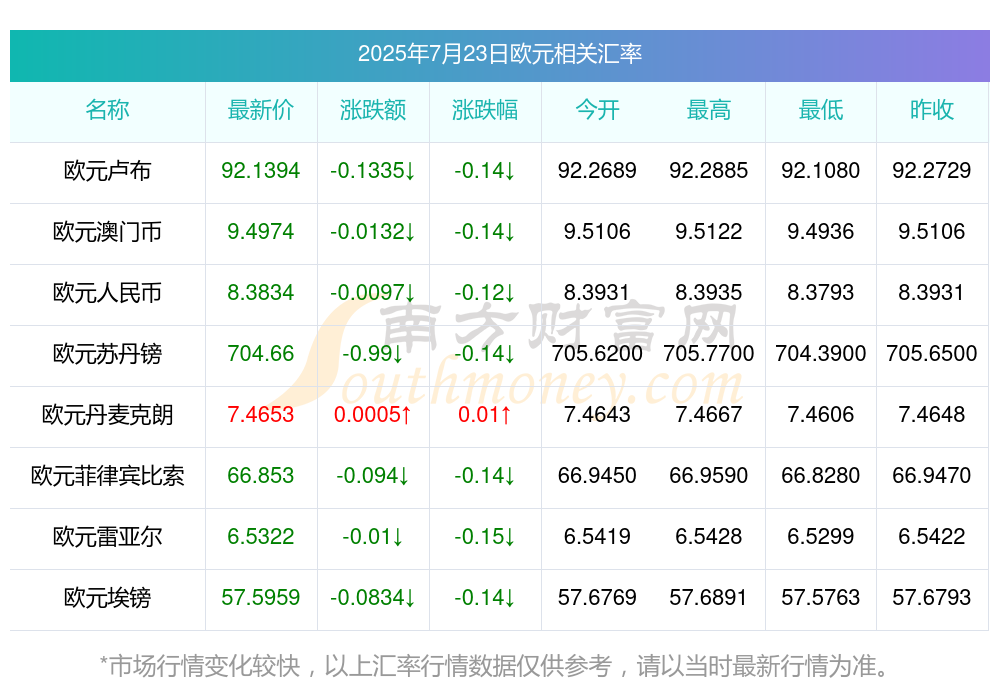Click the 涨跌额 column header
Image resolution: width=1000 pixels, height=698 pixels.
pos(372,110)
